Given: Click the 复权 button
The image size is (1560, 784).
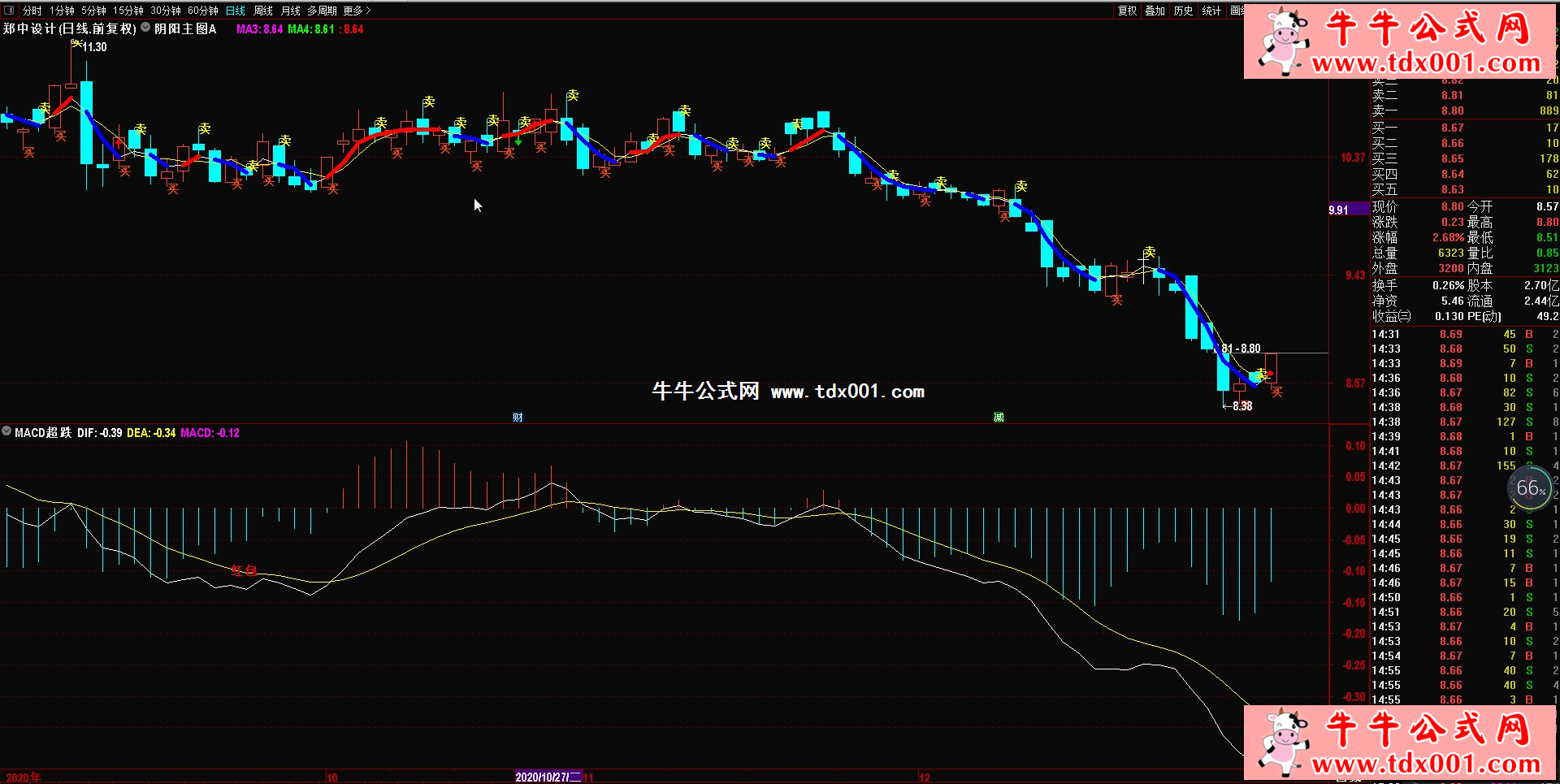Looking at the screenshot, I should click(x=1127, y=11).
